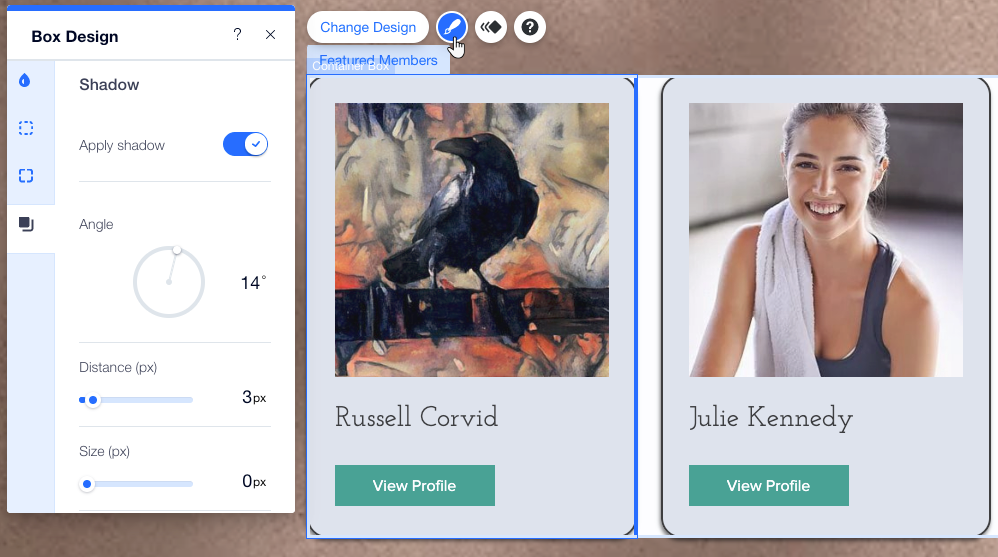Click the Angle dial control
The width and height of the screenshot is (998, 557).
click(x=169, y=282)
